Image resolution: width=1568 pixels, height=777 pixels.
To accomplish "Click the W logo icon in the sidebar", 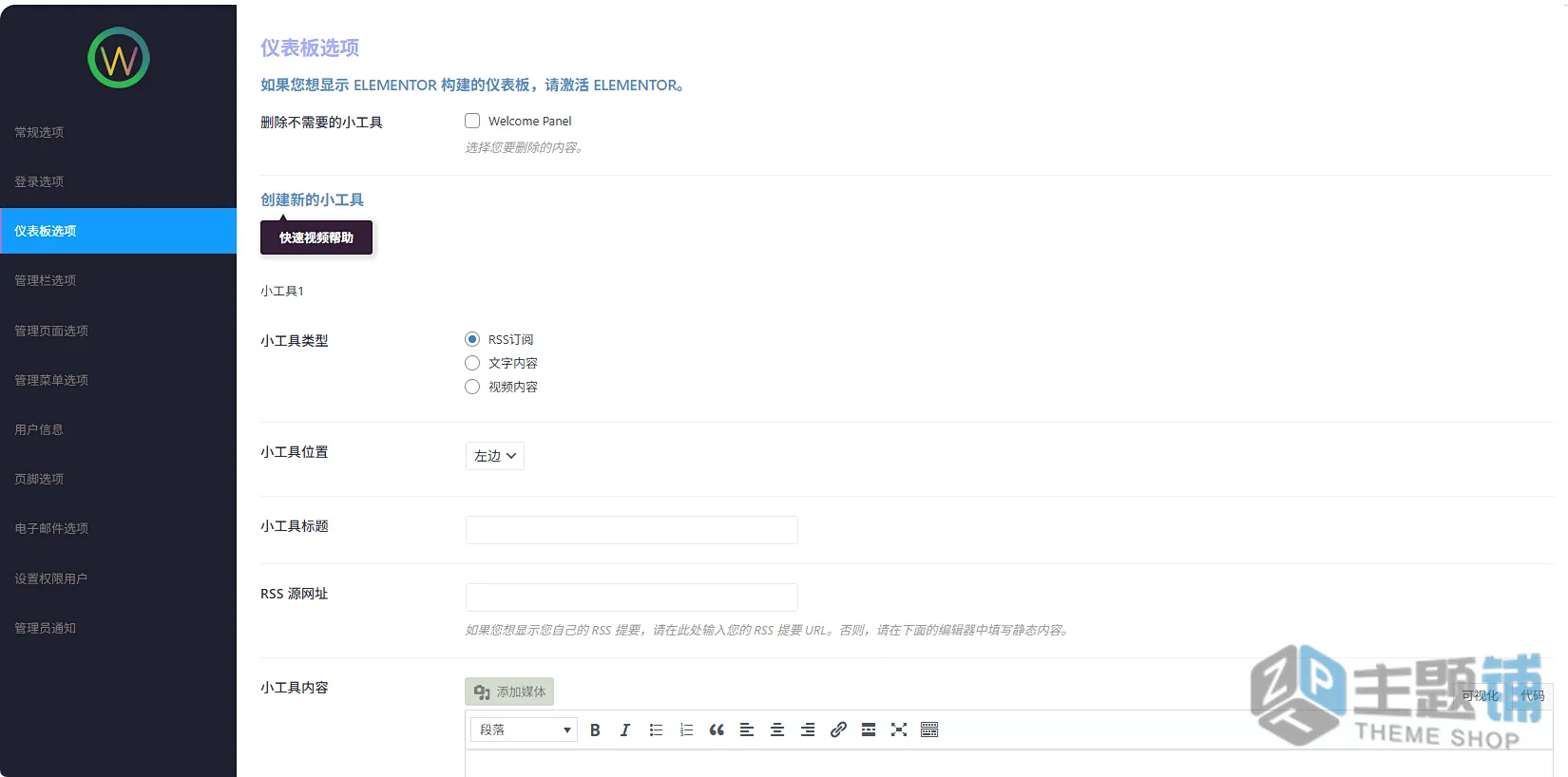I will (119, 58).
